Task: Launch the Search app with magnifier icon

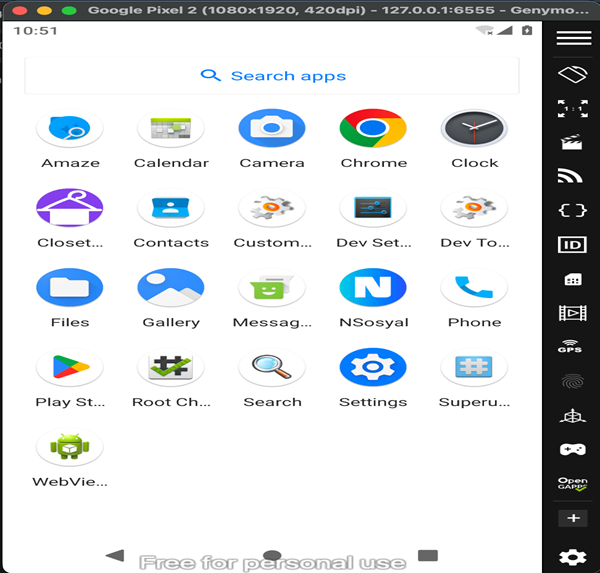Action: (272, 367)
